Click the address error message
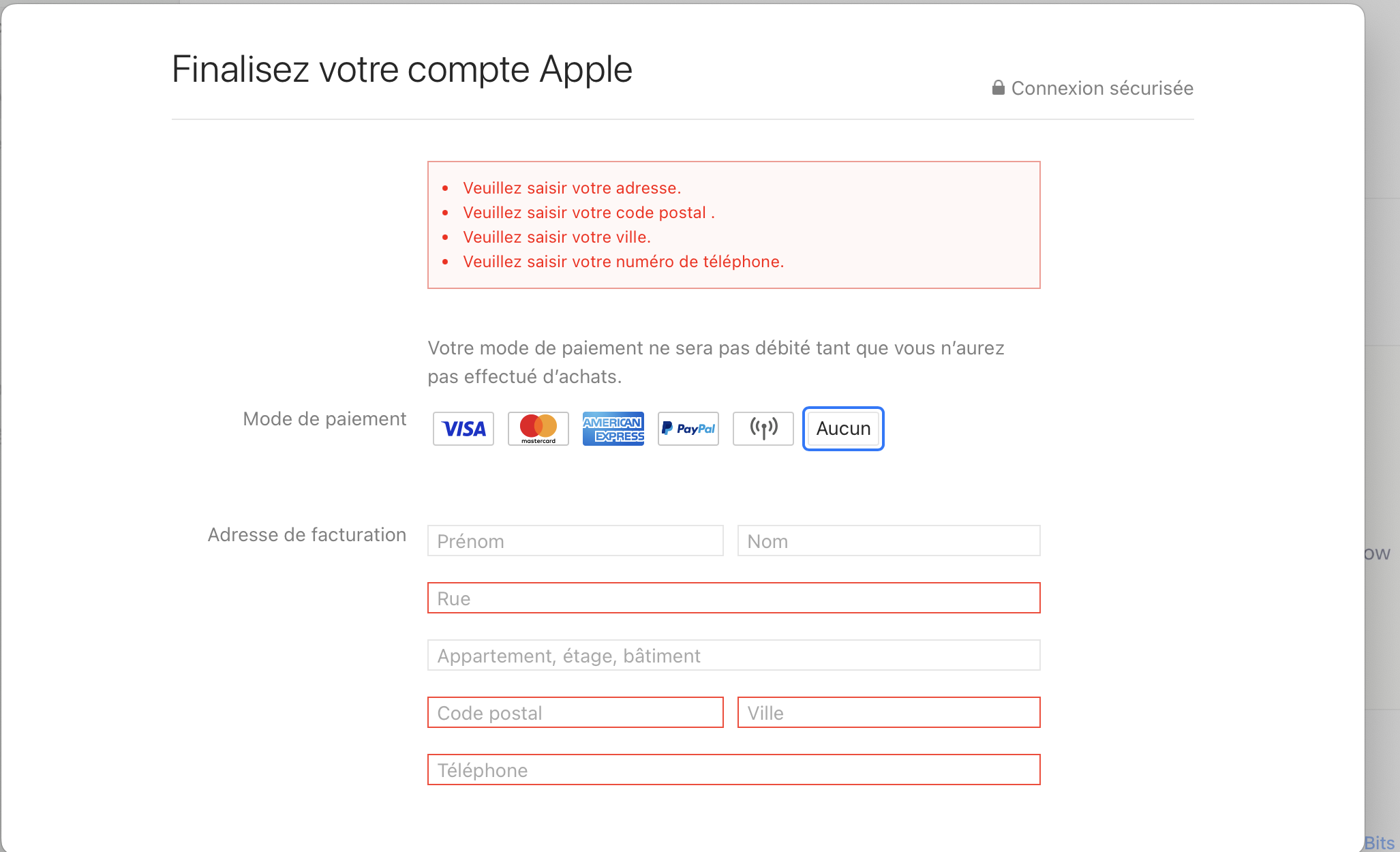This screenshot has height=852, width=1400. pyautogui.click(x=572, y=188)
